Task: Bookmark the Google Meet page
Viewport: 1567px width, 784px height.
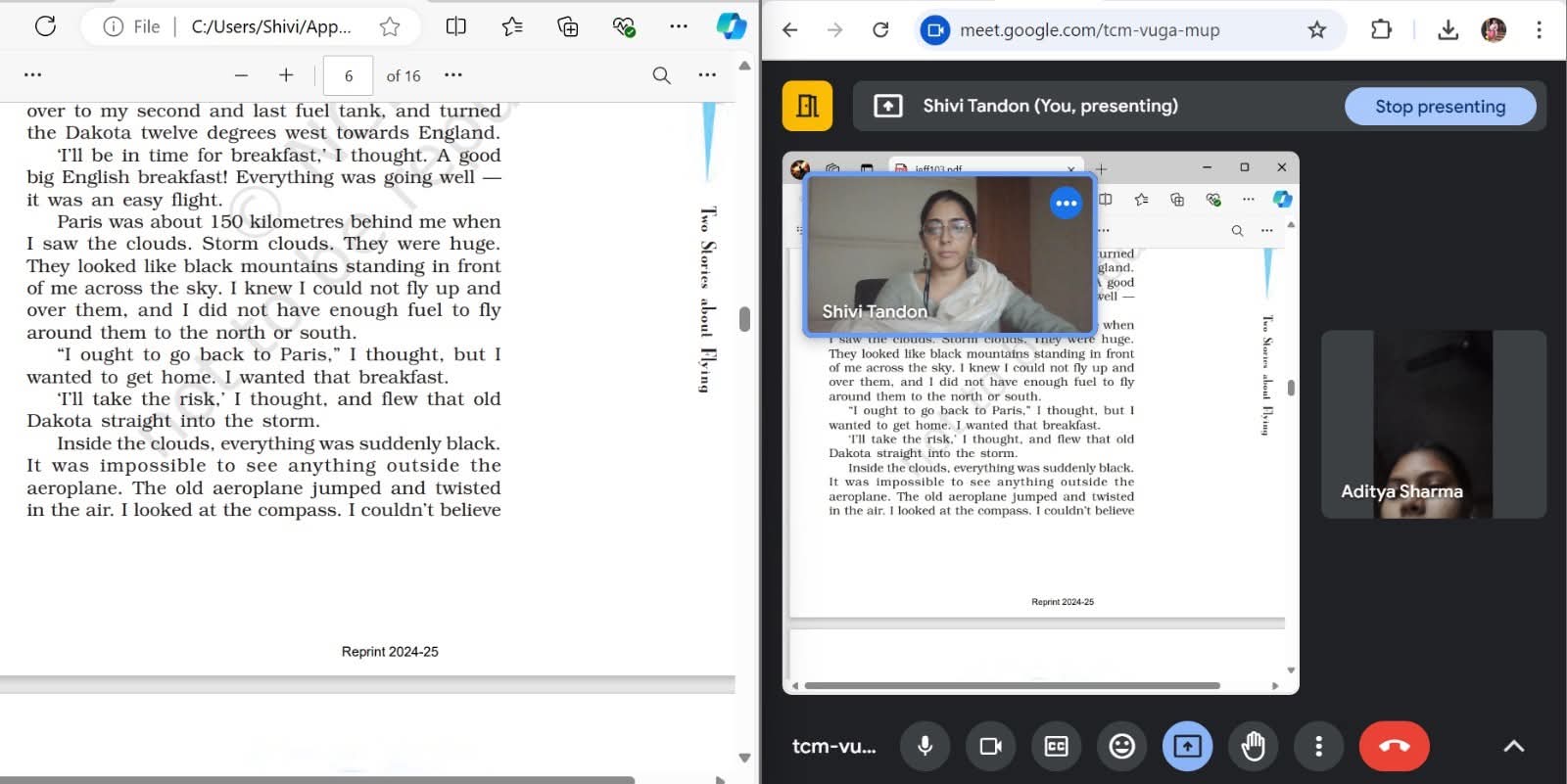Action: (1317, 30)
